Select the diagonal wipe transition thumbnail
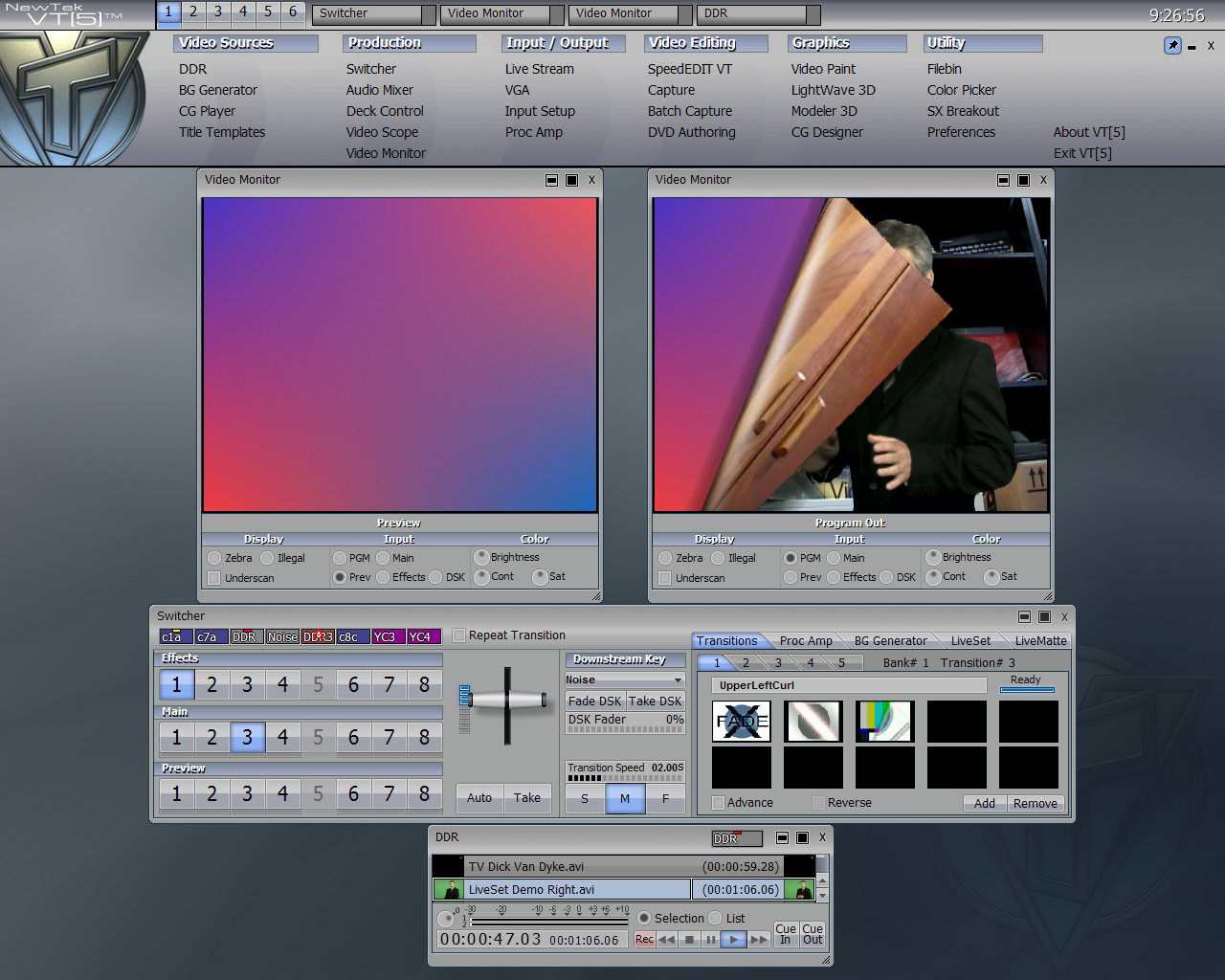This screenshot has height=980, width=1225. (x=813, y=722)
